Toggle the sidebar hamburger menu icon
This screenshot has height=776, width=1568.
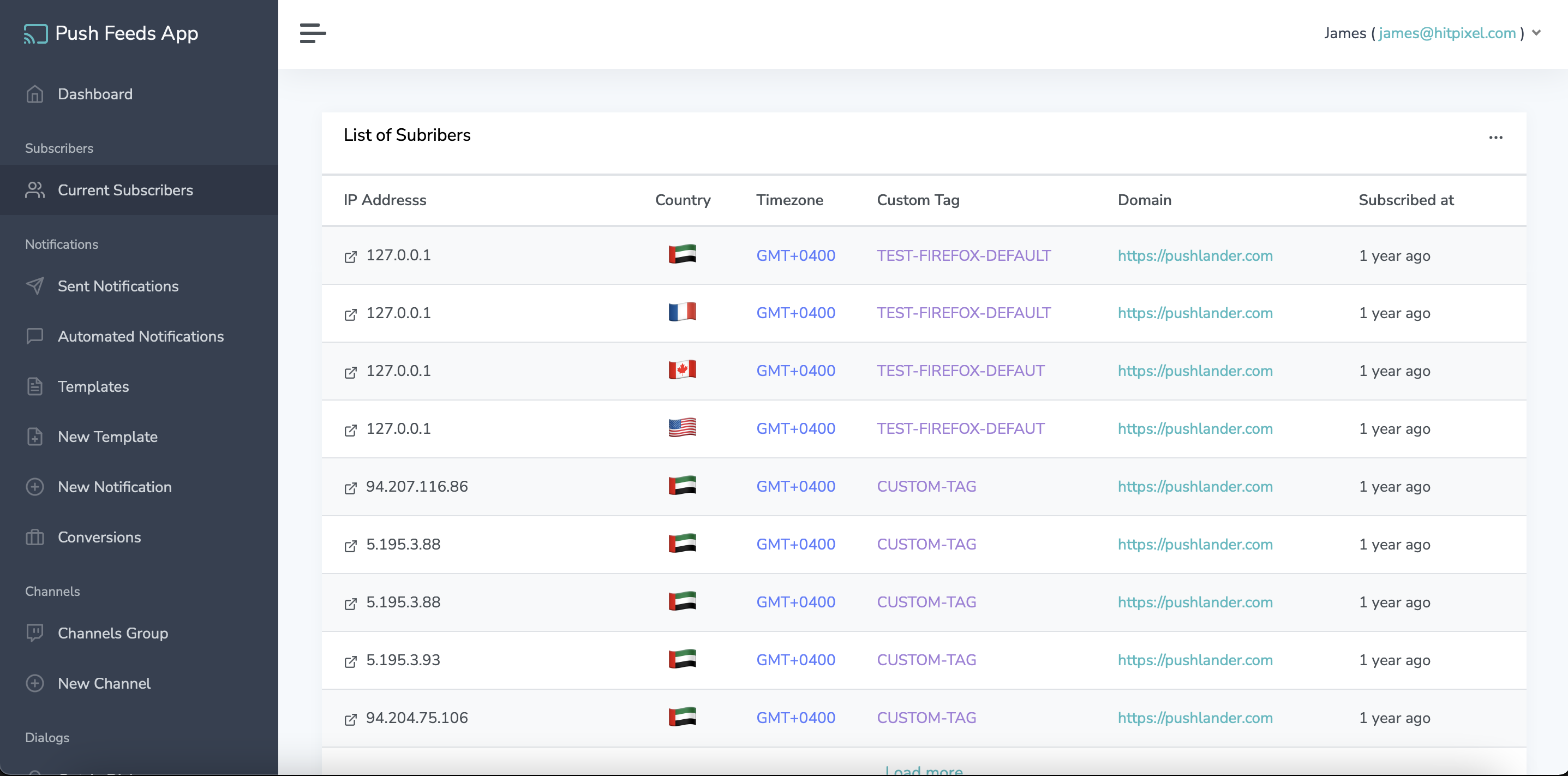coord(313,33)
